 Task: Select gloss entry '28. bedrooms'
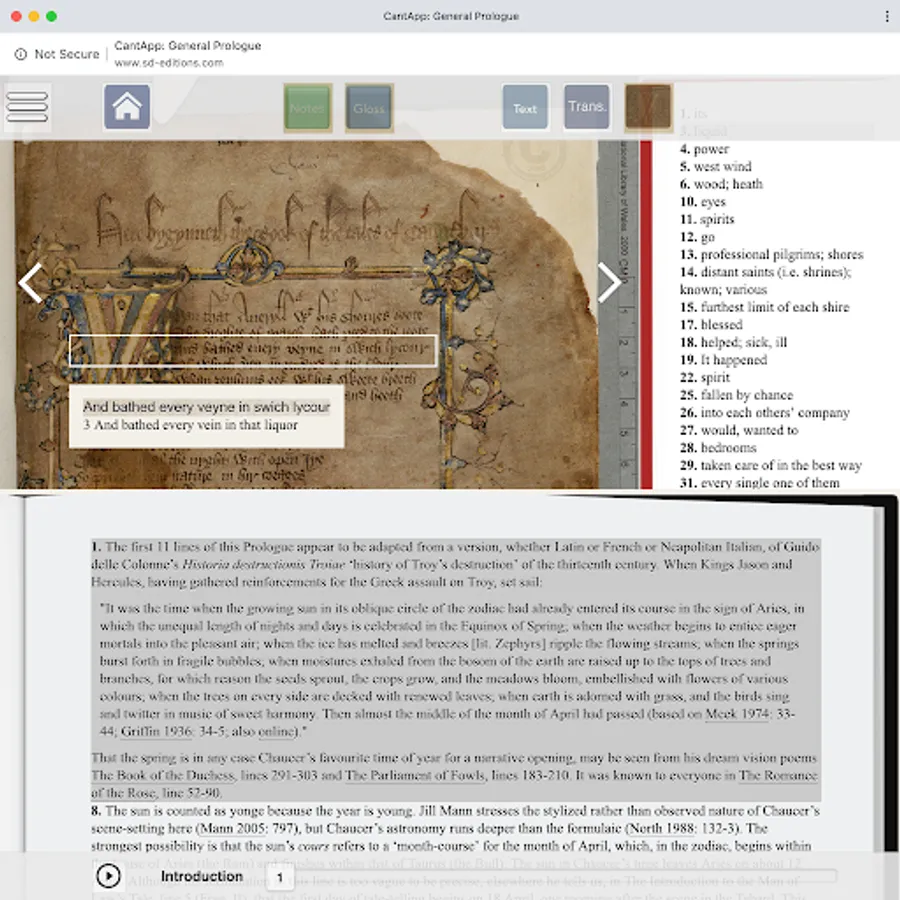718,448
